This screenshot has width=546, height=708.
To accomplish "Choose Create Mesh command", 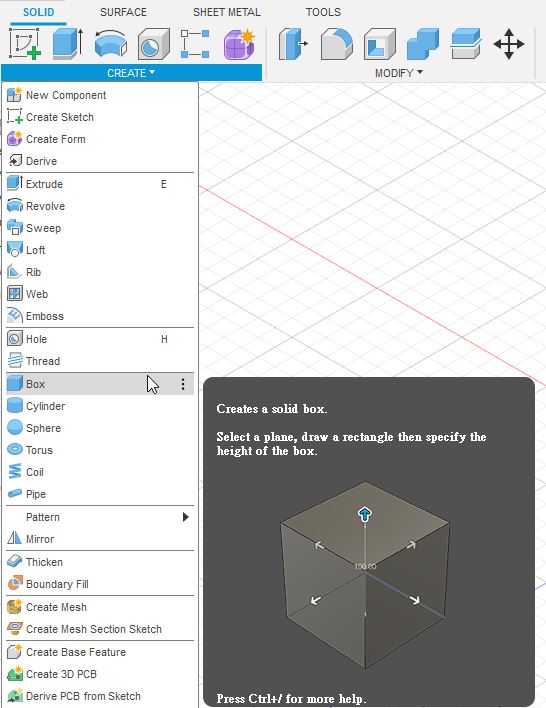I will tap(100, 607).
